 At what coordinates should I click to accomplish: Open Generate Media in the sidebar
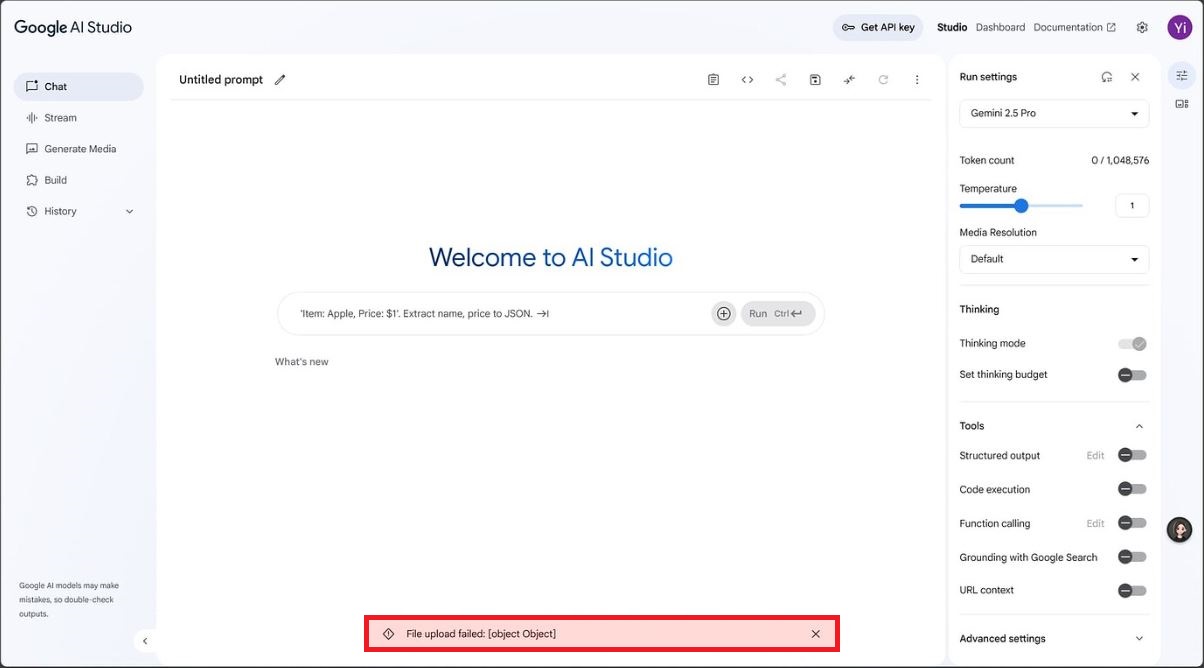coord(79,149)
